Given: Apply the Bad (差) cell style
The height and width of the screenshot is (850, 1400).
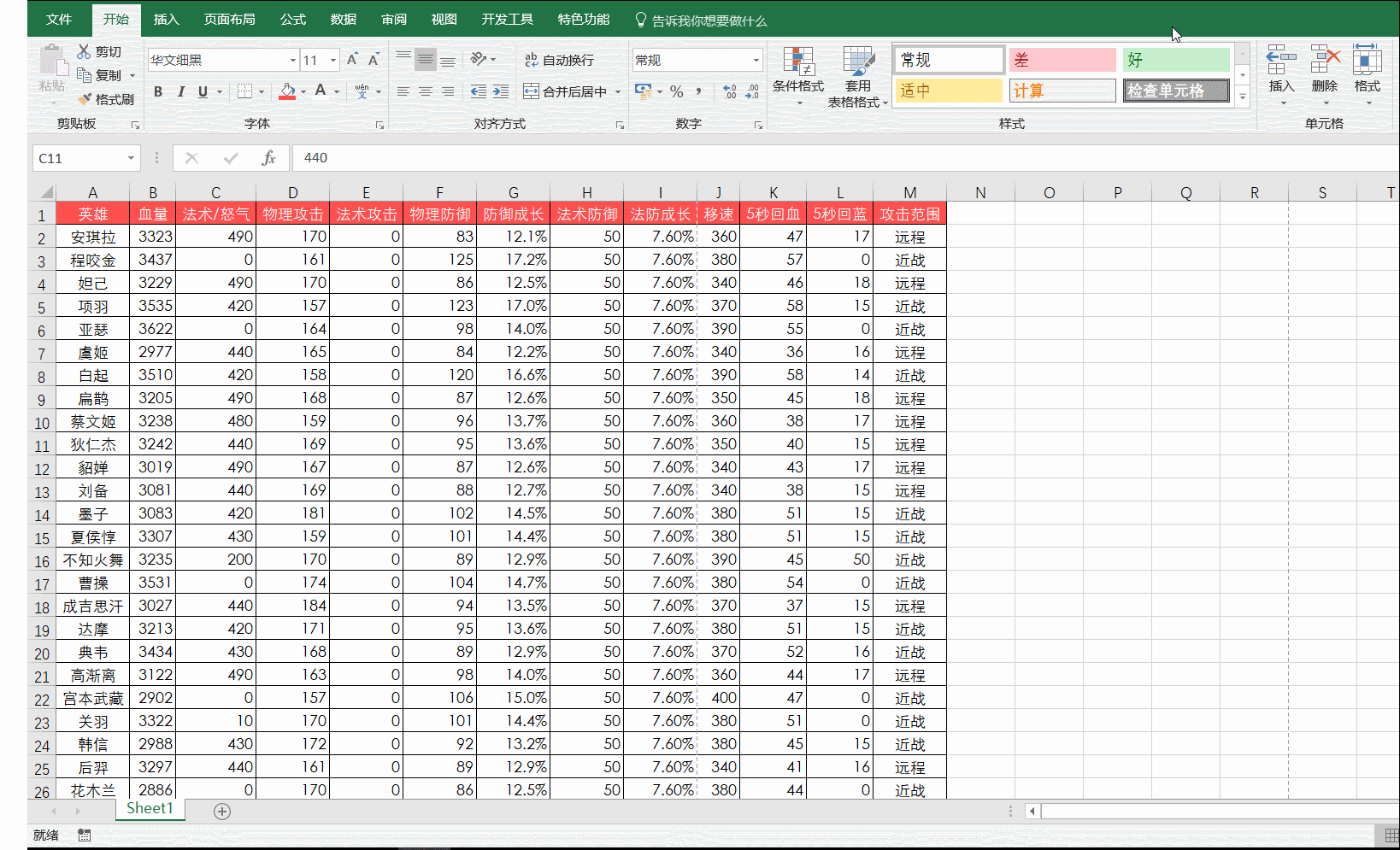Looking at the screenshot, I should click(1062, 60).
